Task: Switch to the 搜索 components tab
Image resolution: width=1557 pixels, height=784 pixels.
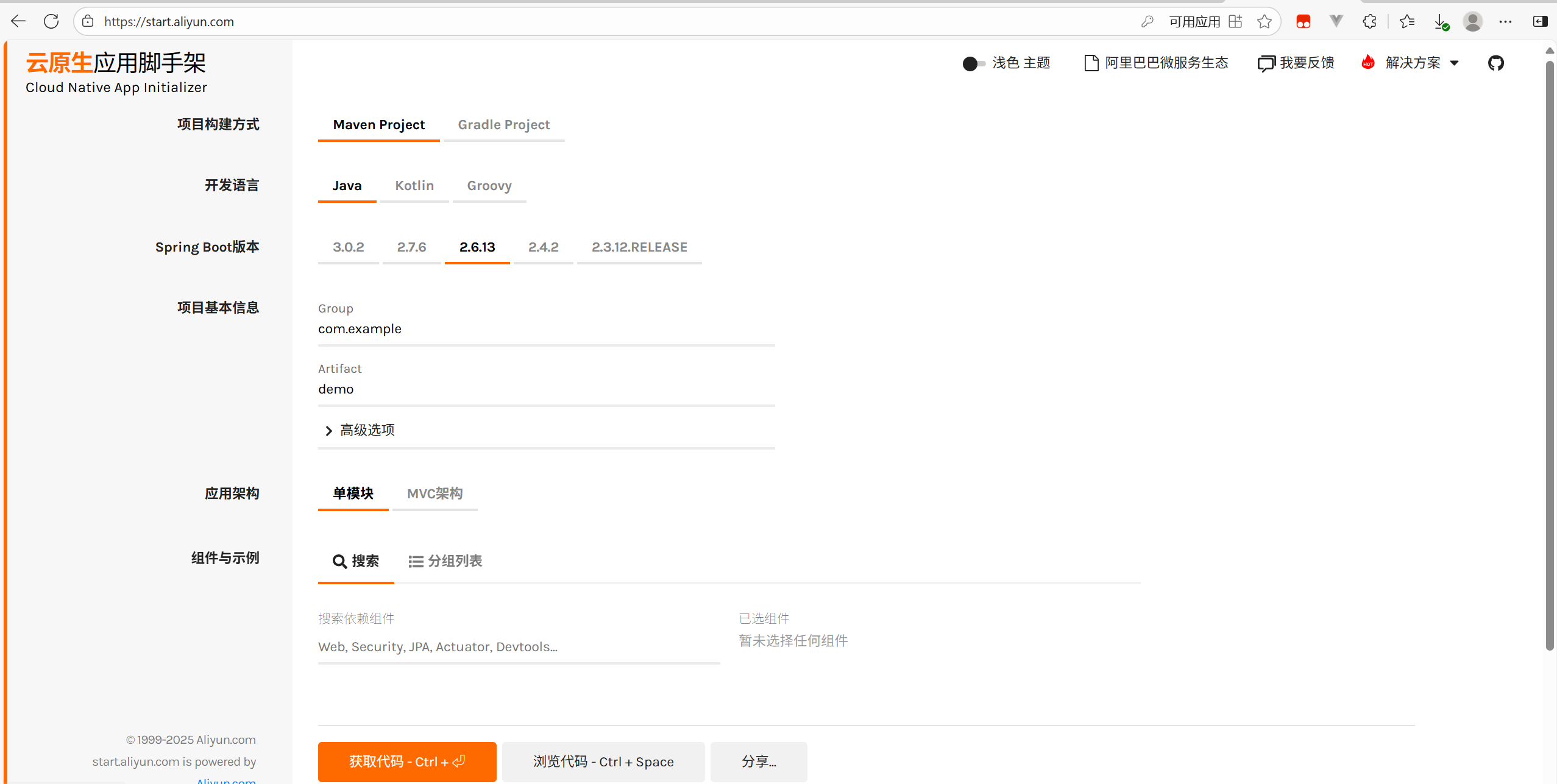Action: 356,562
